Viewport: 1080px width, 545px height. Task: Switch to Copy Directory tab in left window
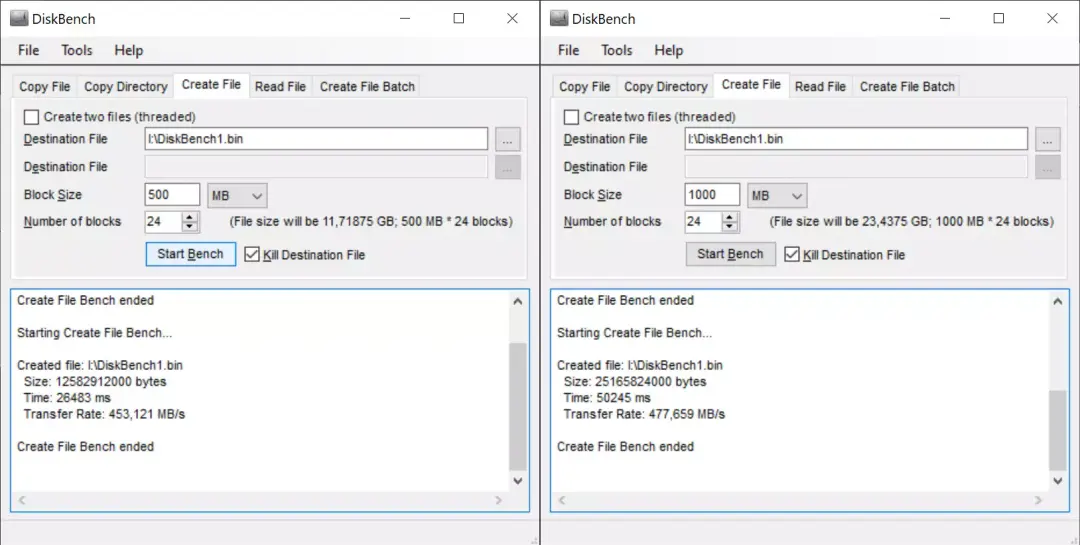pyautogui.click(x=126, y=87)
